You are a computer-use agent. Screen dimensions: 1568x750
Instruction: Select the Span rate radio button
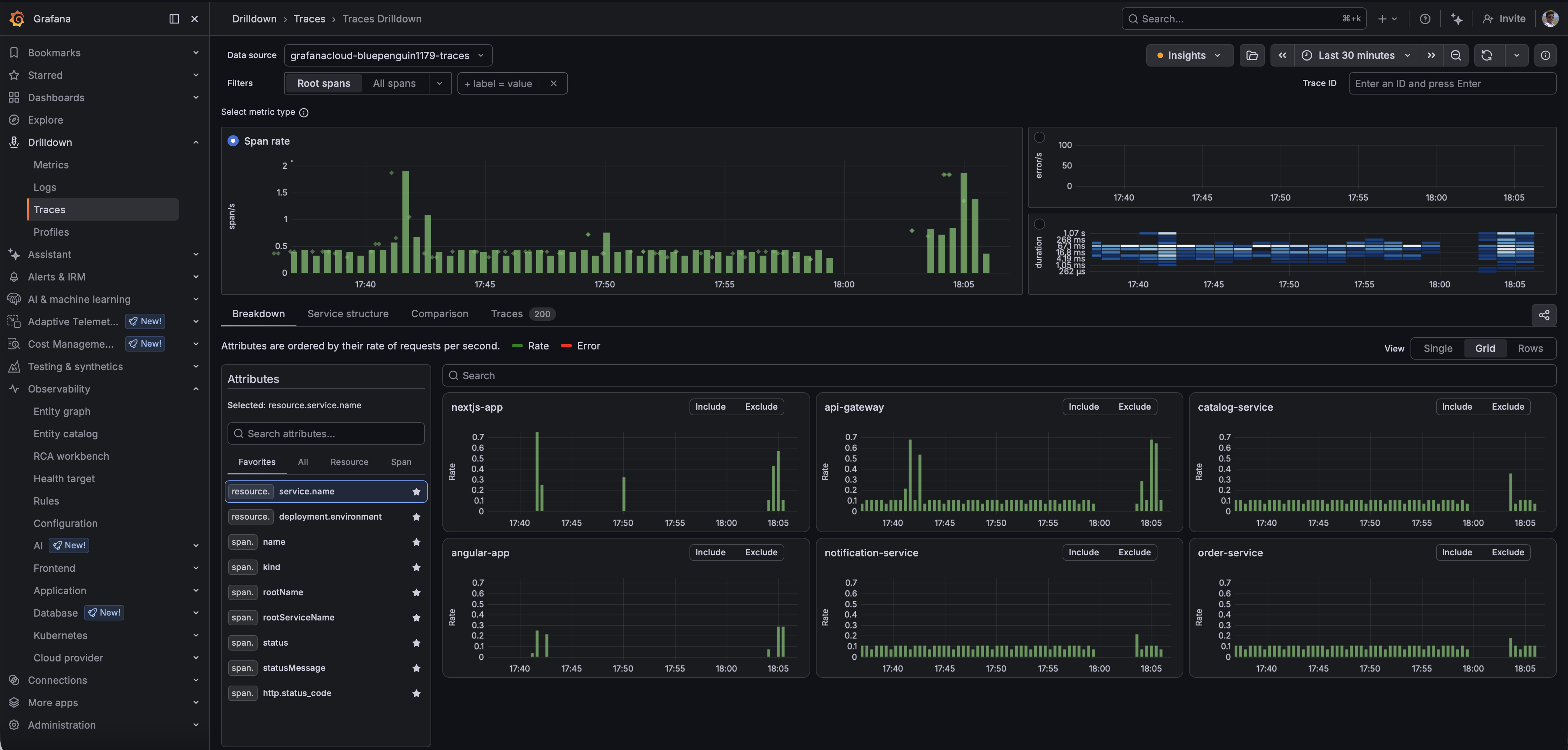(x=232, y=141)
